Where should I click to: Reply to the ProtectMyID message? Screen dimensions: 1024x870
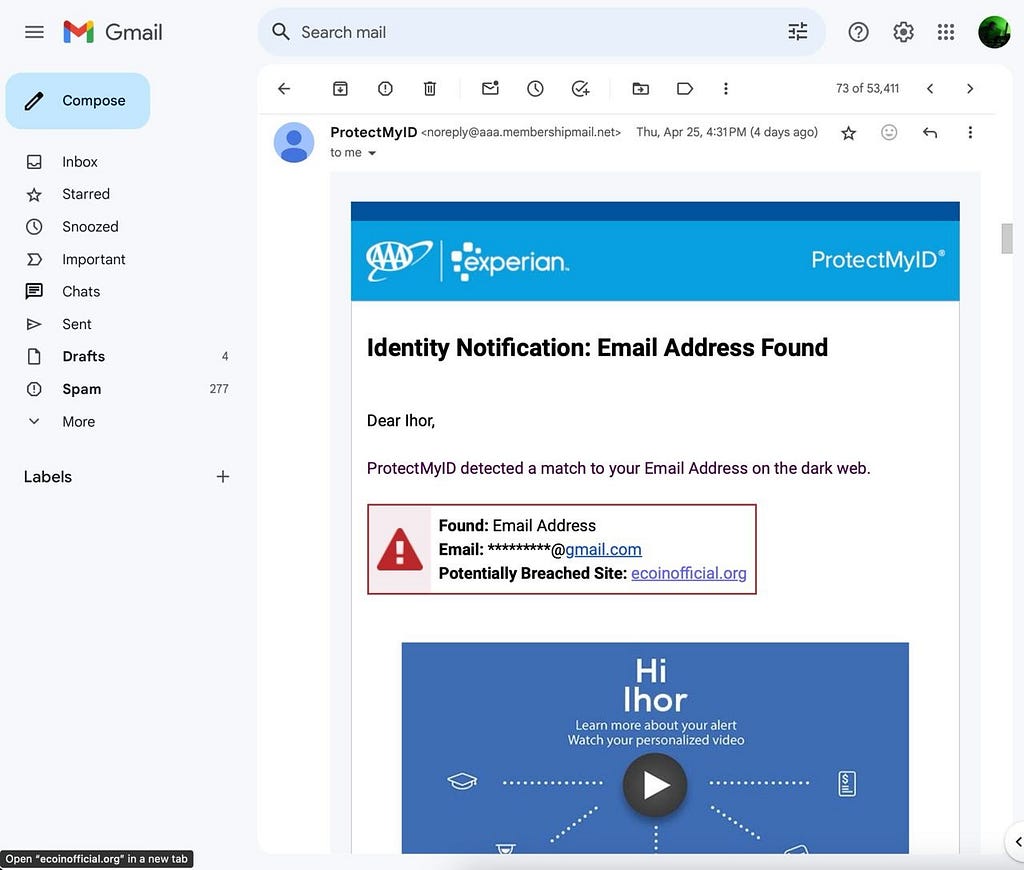tap(930, 133)
